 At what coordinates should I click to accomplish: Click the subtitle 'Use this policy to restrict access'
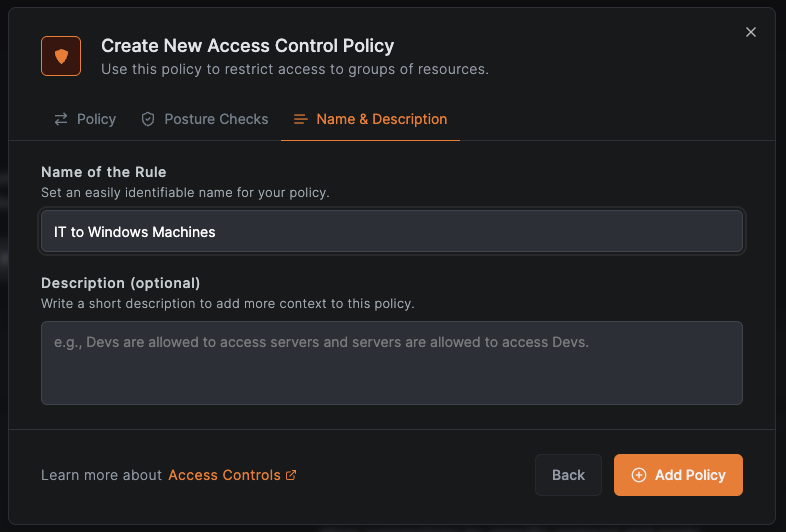click(x=213, y=69)
